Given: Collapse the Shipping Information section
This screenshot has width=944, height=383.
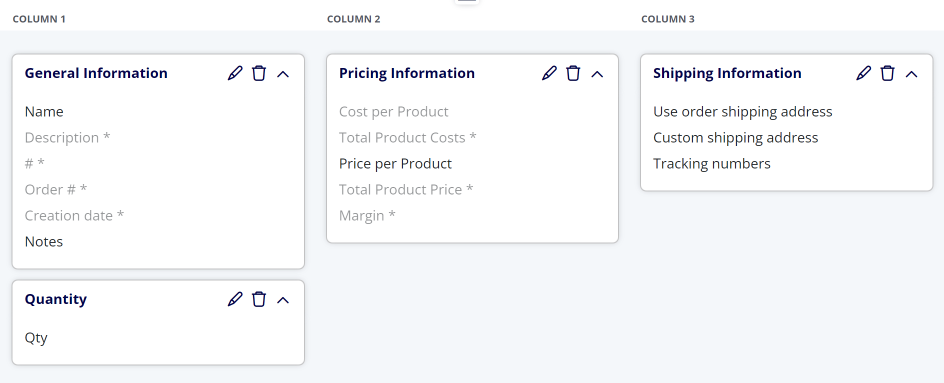Looking at the screenshot, I should [911, 74].
